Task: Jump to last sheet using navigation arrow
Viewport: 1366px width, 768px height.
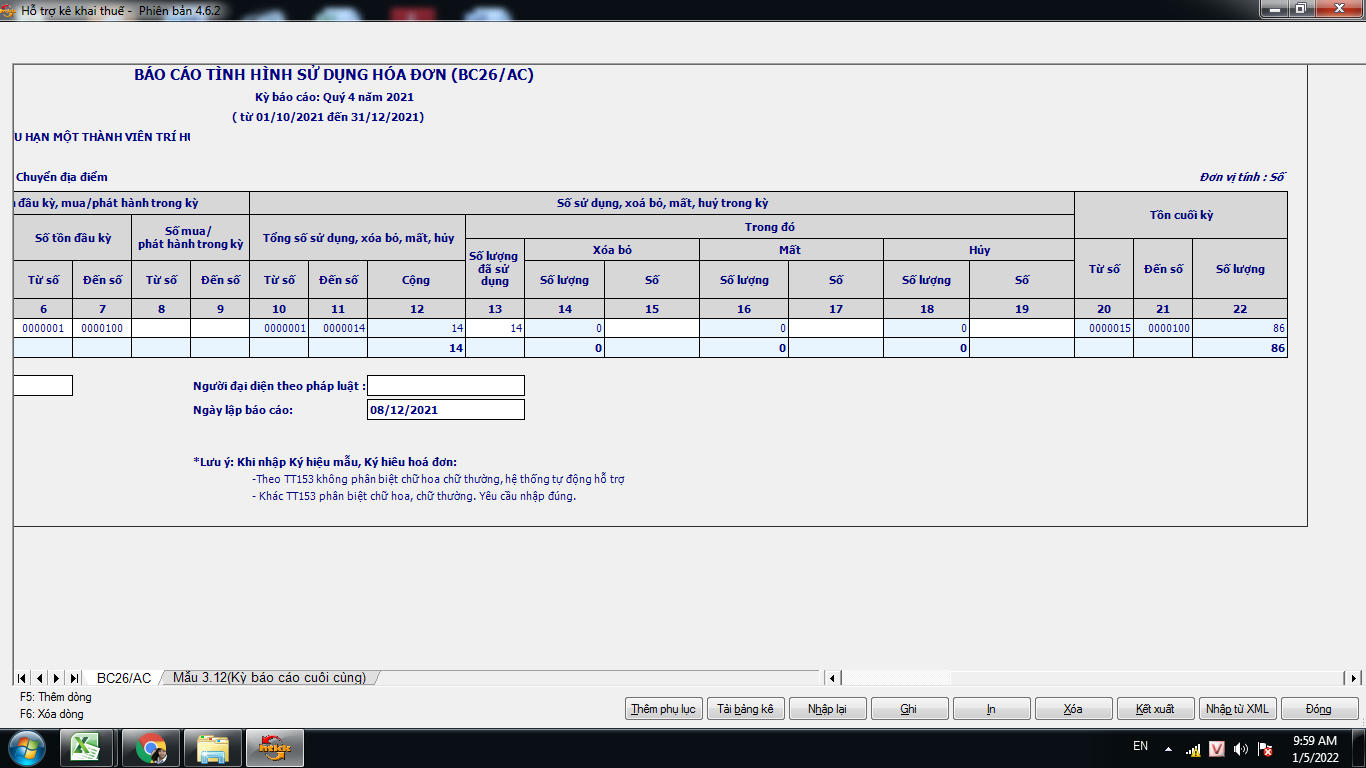Action: tap(74, 678)
